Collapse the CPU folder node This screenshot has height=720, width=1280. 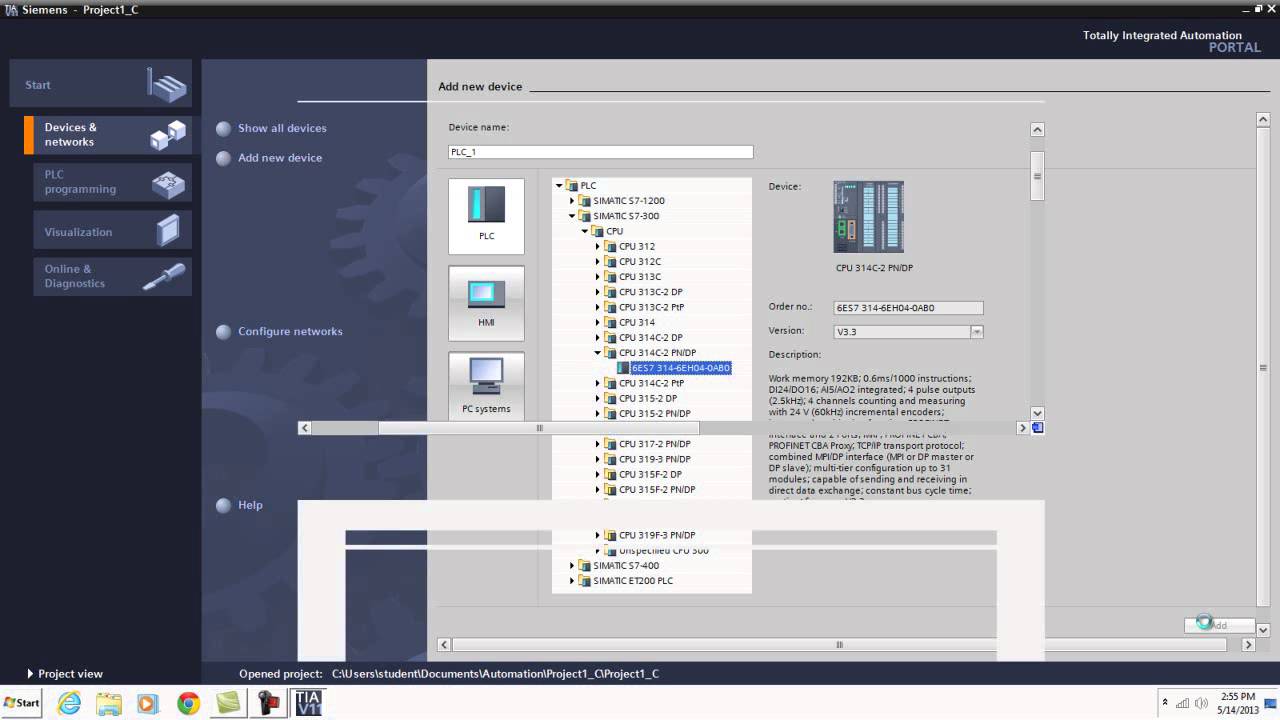(x=586, y=231)
